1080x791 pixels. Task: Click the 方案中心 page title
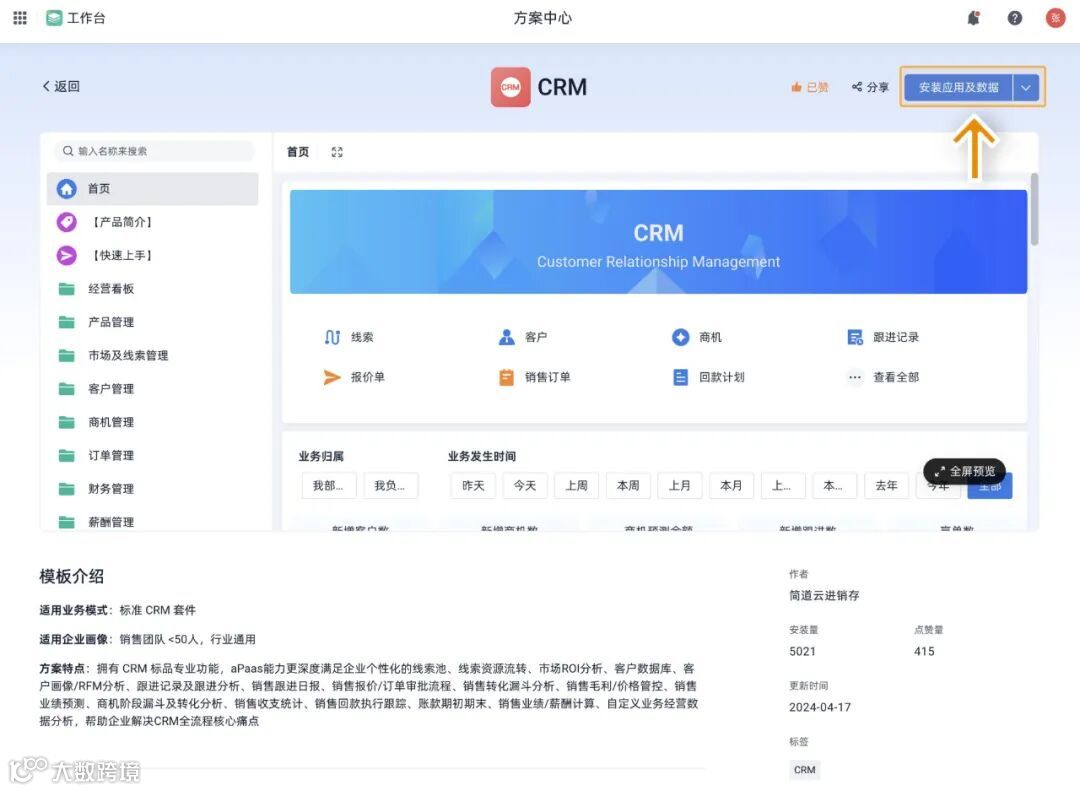click(x=543, y=18)
